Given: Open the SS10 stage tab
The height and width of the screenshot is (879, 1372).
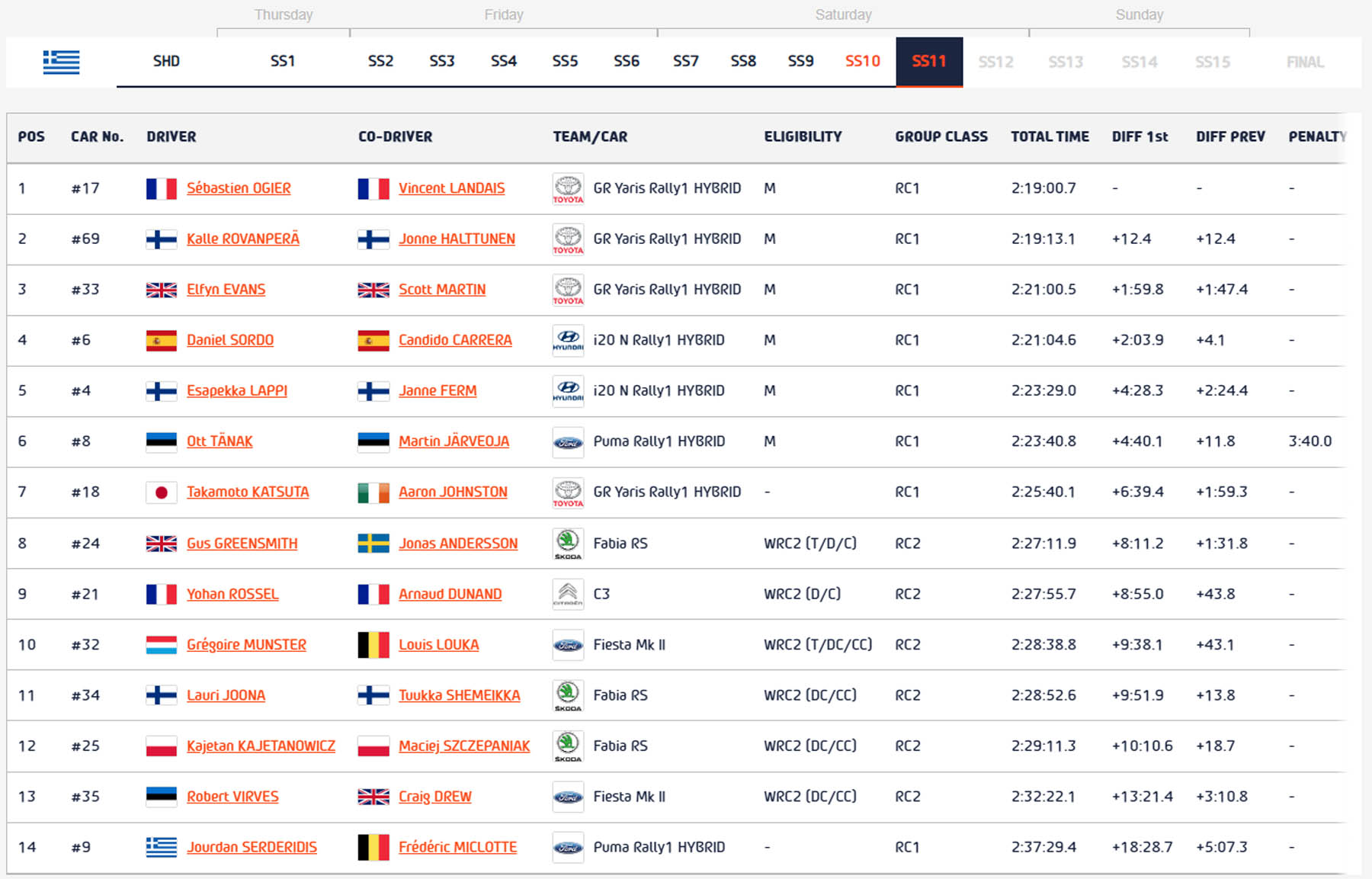Looking at the screenshot, I should click(862, 61).
